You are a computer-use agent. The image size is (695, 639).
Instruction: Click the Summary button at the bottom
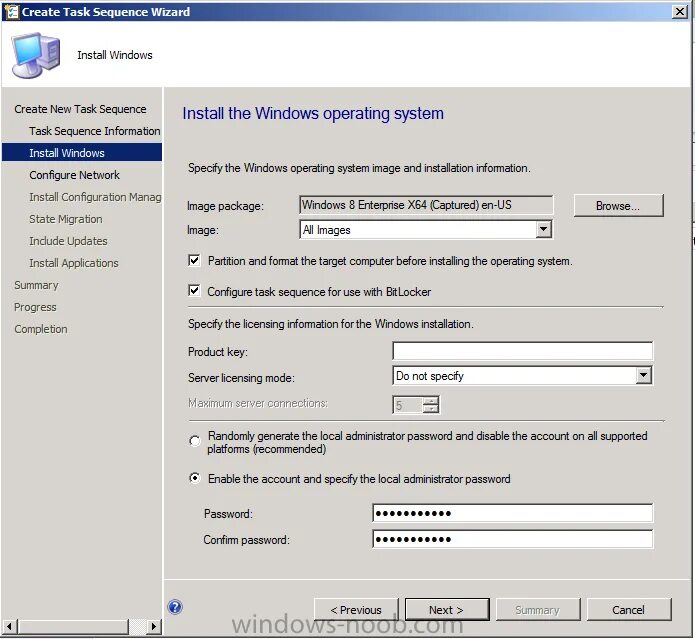(538, 610)
